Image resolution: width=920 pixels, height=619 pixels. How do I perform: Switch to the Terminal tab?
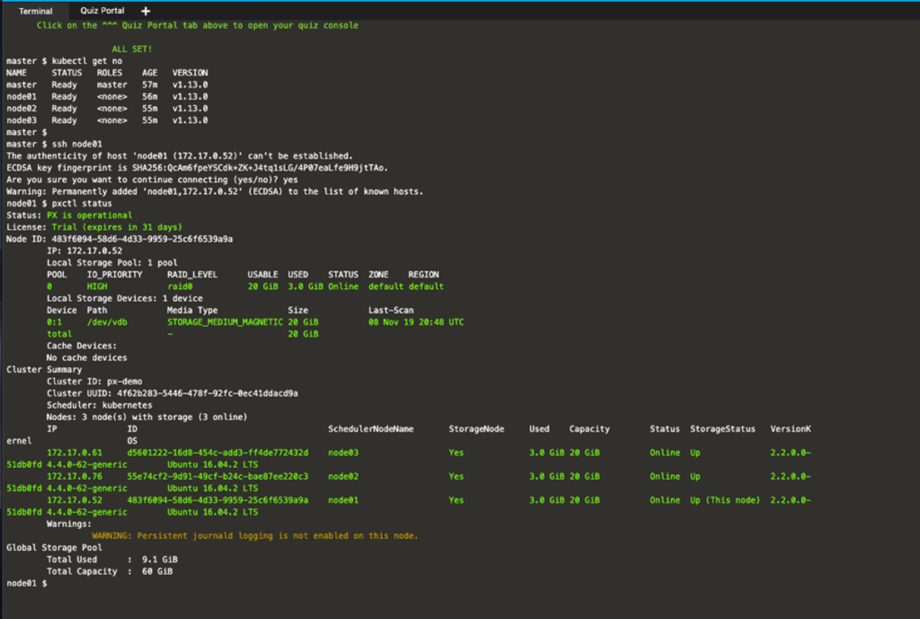pyautogui.click(x=35, y=11)
